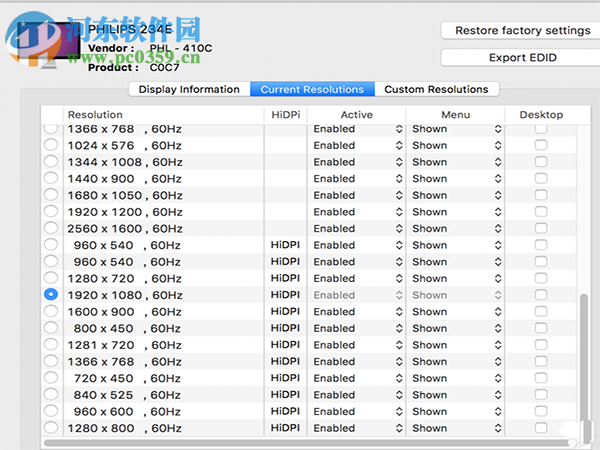The height and width of the screenshot is (450, 600).
Task: Select the 1600 x 900 HiDPI radio button
Action: coord(51,312)
